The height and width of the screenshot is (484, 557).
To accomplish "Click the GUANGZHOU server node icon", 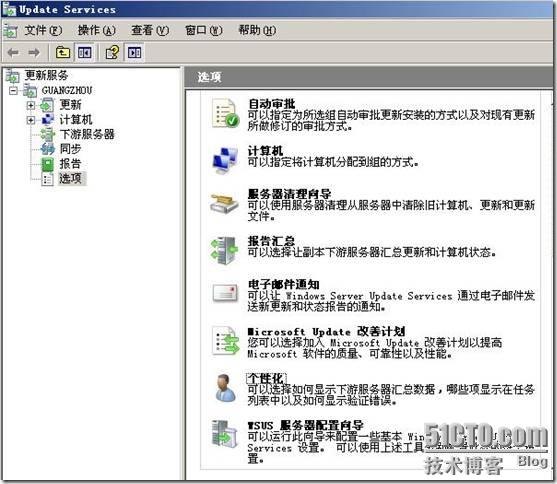I will (30, 91).
